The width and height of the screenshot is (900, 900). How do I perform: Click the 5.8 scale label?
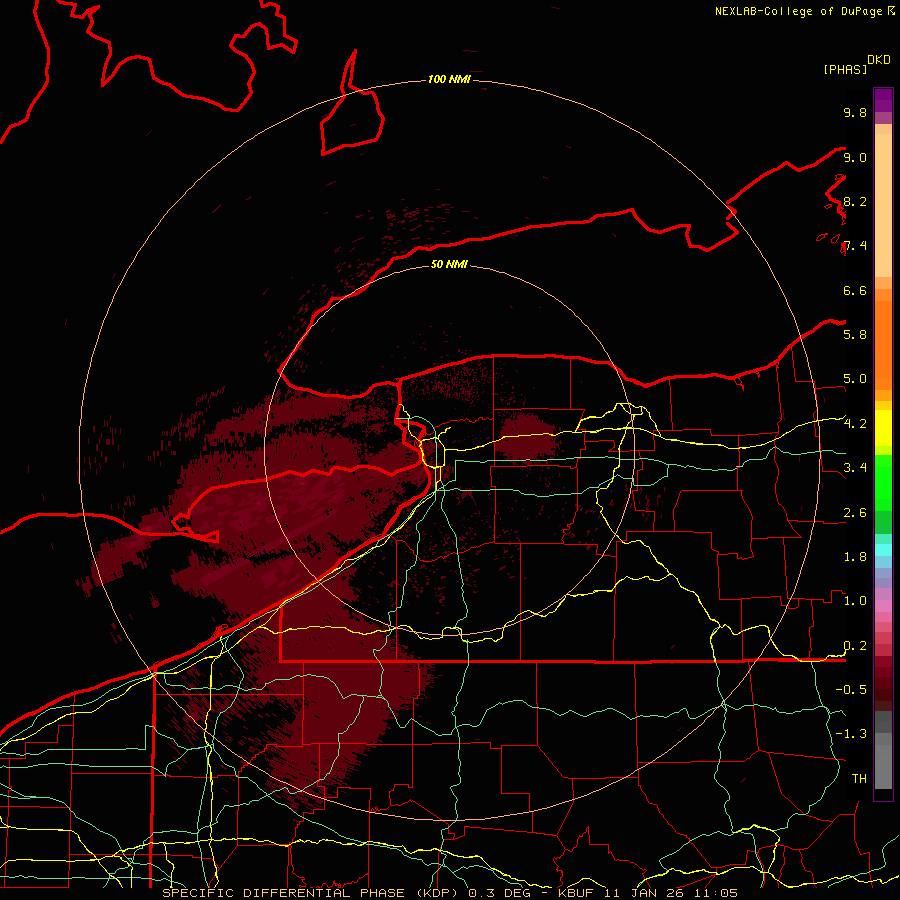(855, 335)
